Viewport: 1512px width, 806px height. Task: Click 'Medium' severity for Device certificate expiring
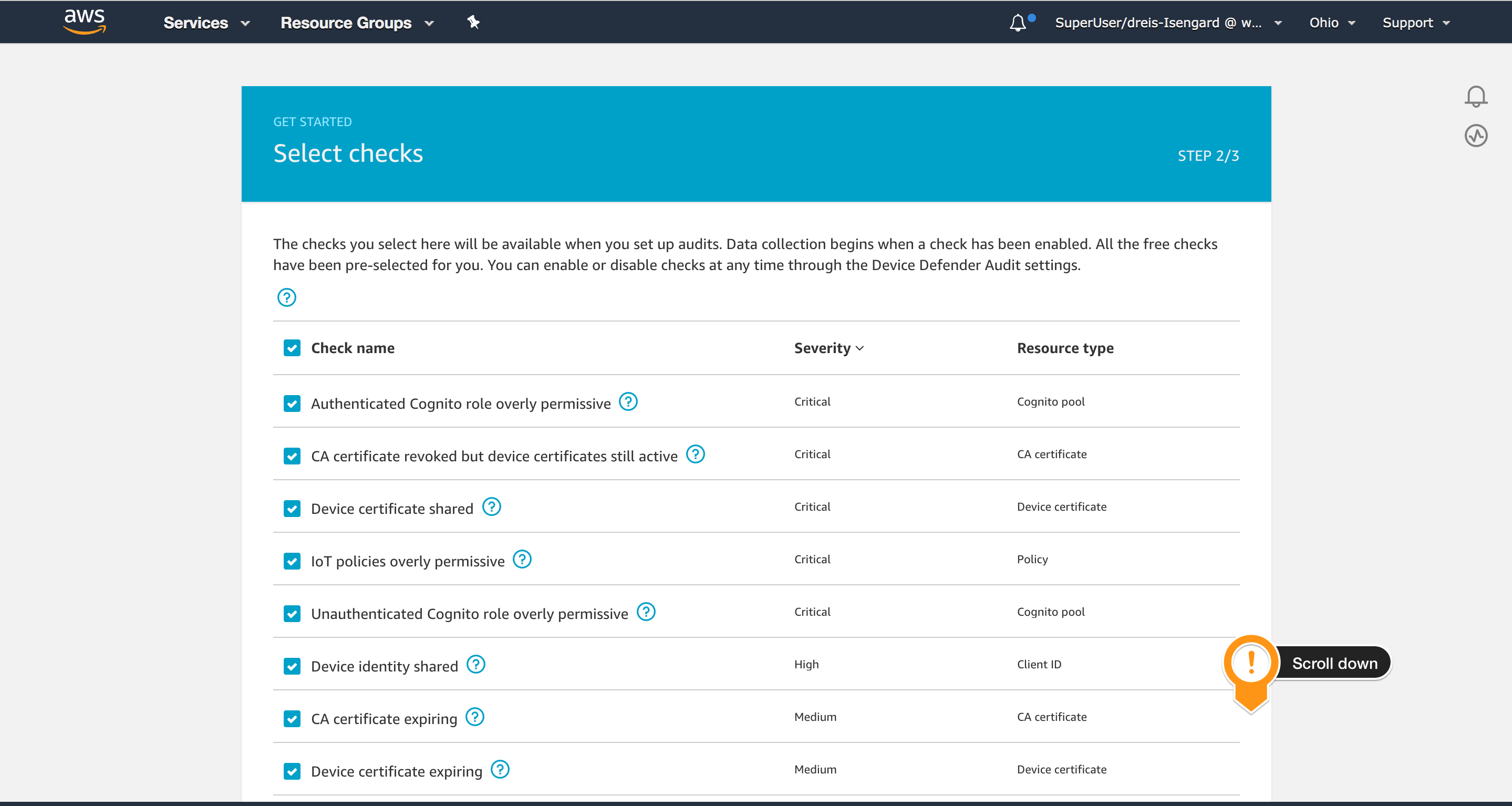[815, 769]
